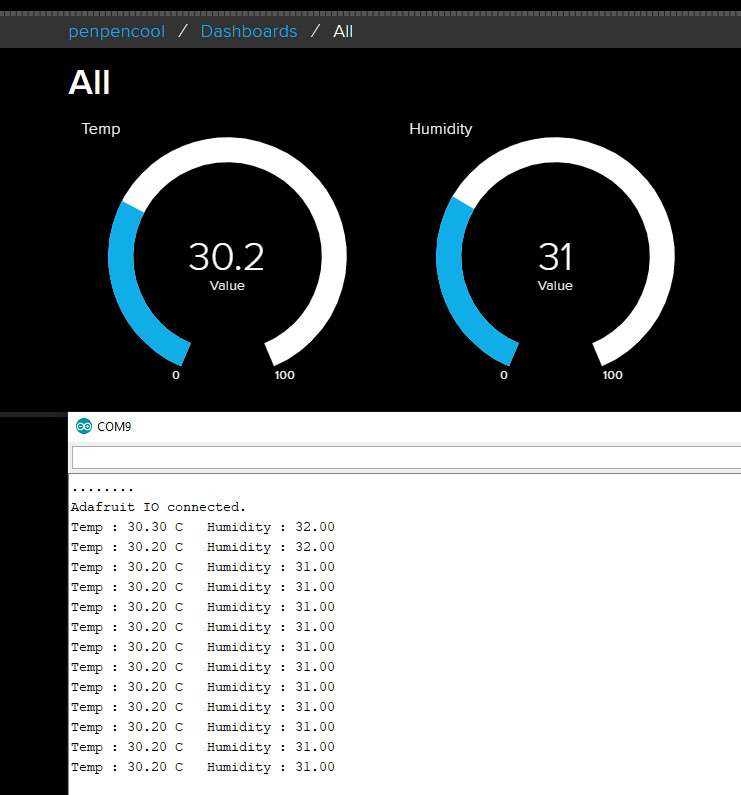Click the Value label under 31
This screenshot has width=741, height=795.
[555, 285]
